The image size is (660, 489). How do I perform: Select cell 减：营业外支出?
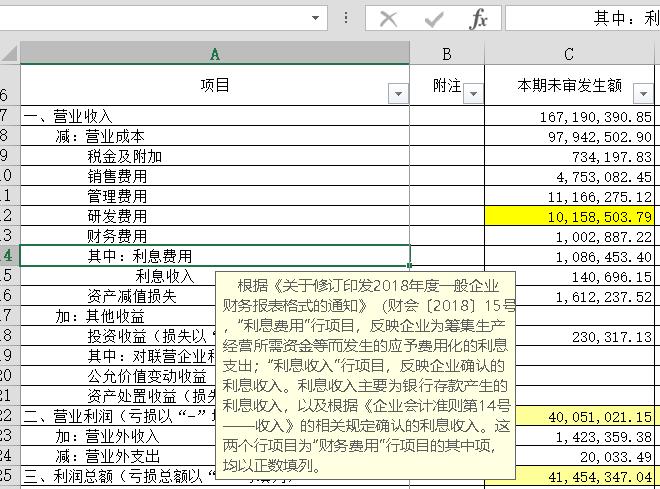[x=118, y=456]
